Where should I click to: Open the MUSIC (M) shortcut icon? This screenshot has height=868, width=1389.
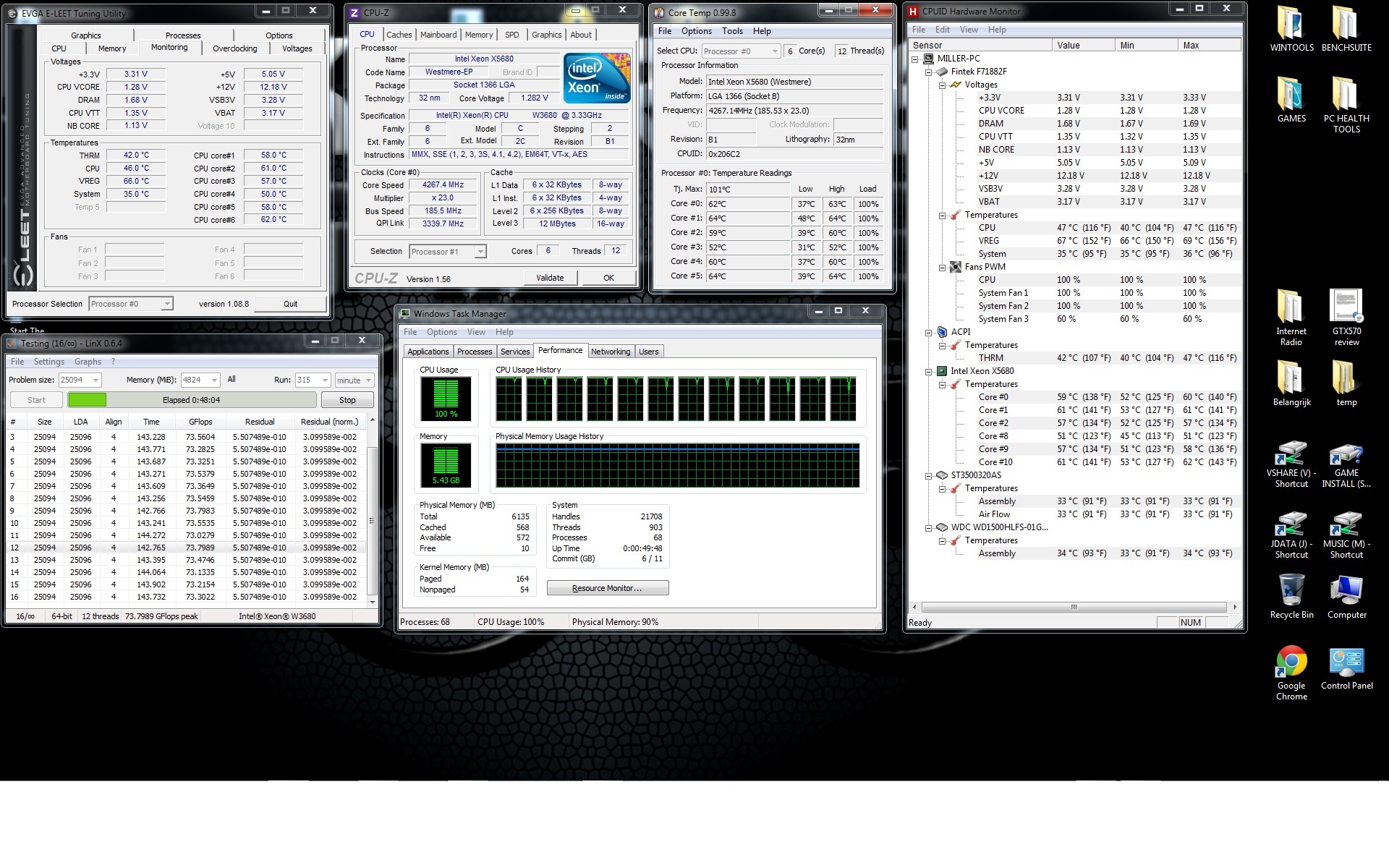(1346, 524)
